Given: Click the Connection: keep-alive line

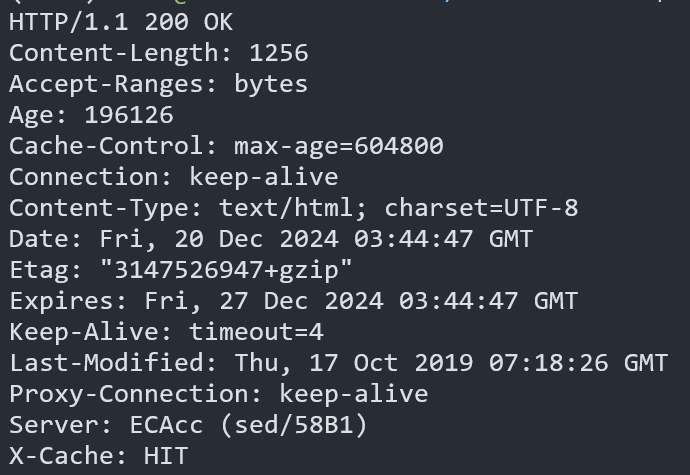Looking at the screenshot, I should coord(173,177).
